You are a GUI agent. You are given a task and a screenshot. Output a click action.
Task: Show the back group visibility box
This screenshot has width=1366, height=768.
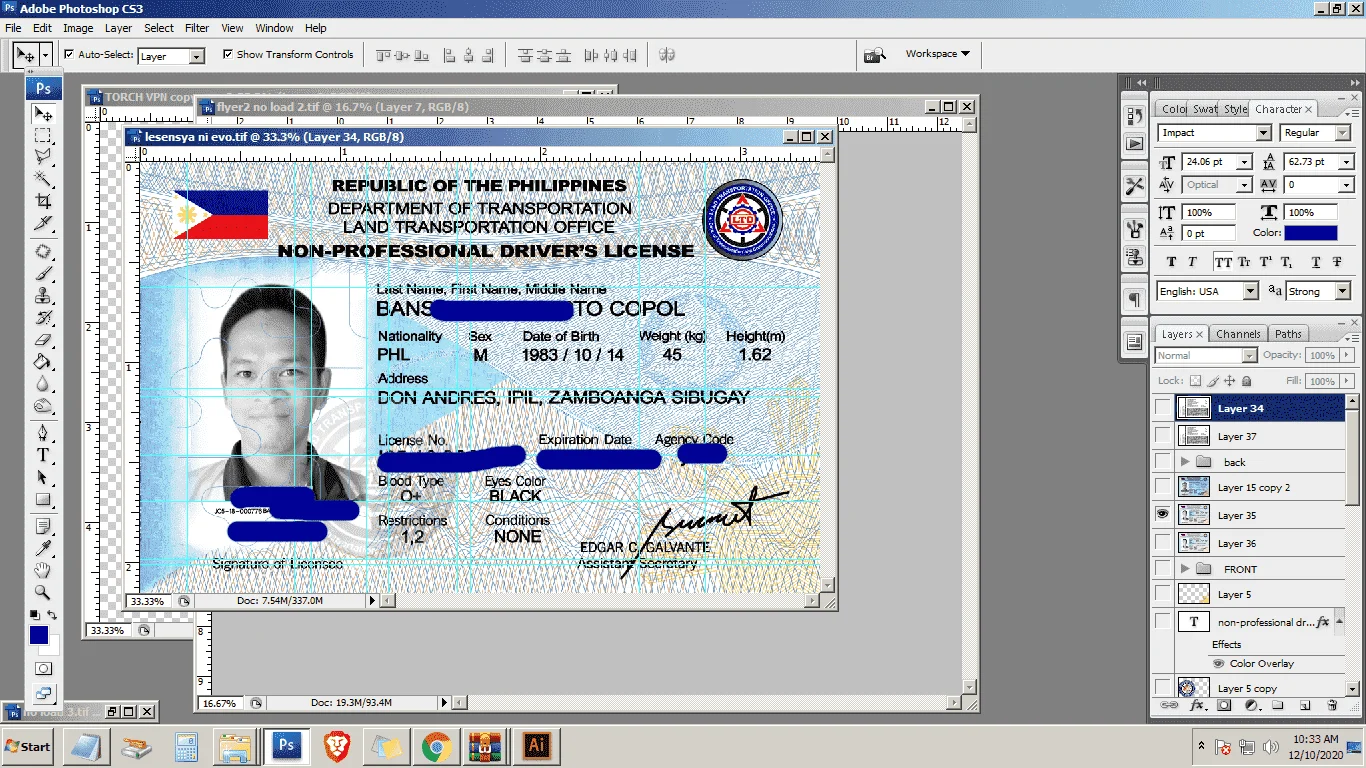click(x=1162, y=461)
